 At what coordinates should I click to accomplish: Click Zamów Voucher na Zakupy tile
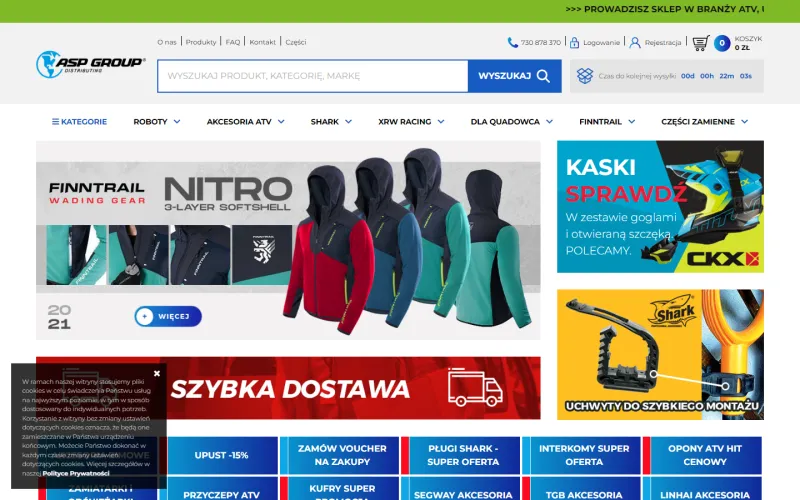[342, 455]
